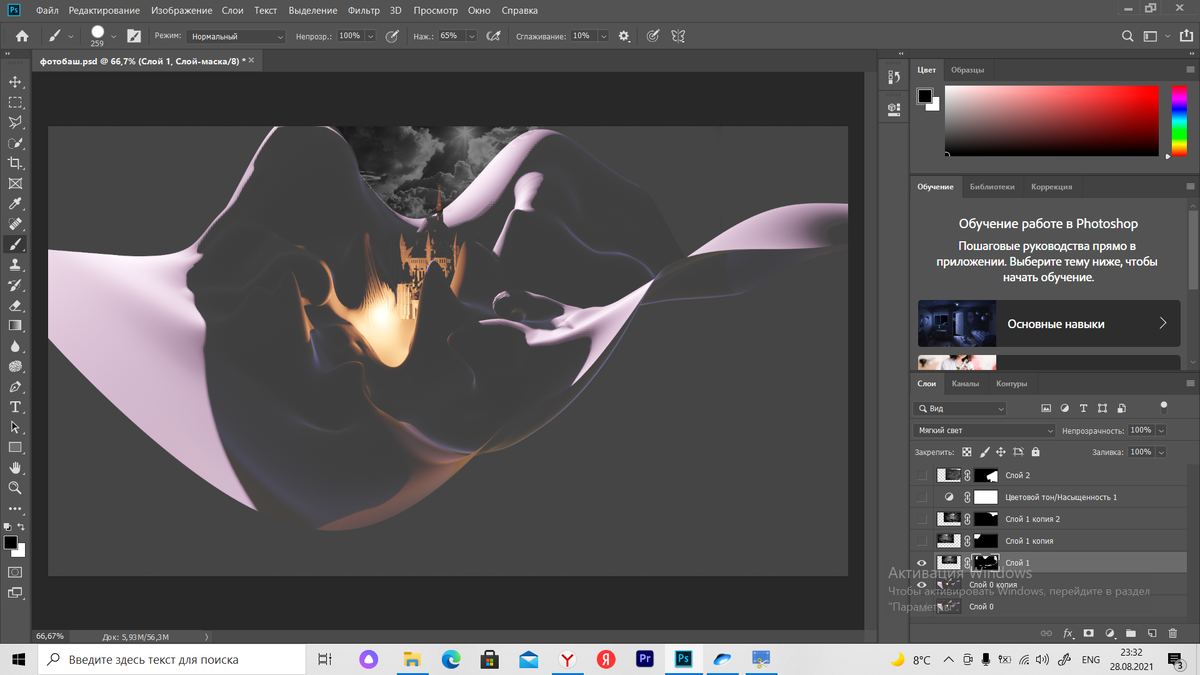
Task: Select the Move tool
Action: coord(15,82)
